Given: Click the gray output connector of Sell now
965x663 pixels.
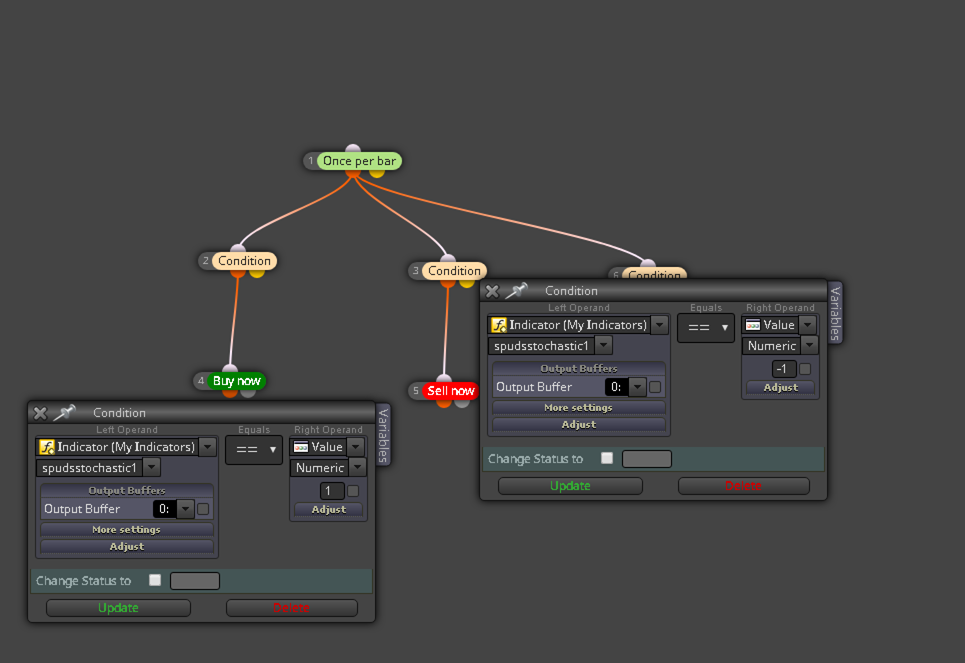Looking at the screenshot, I should pyautogui.click(x=462, y=403).
